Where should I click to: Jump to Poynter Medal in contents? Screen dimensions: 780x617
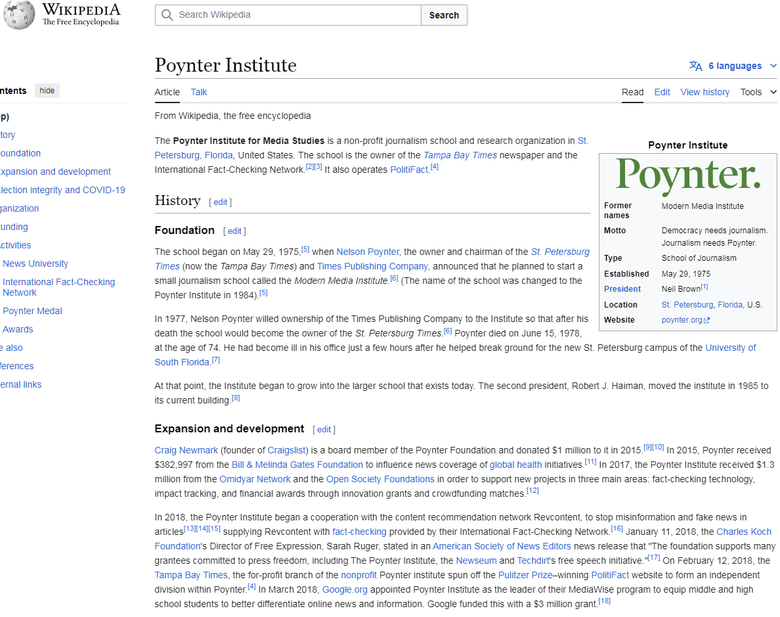[x=32, y=311]
